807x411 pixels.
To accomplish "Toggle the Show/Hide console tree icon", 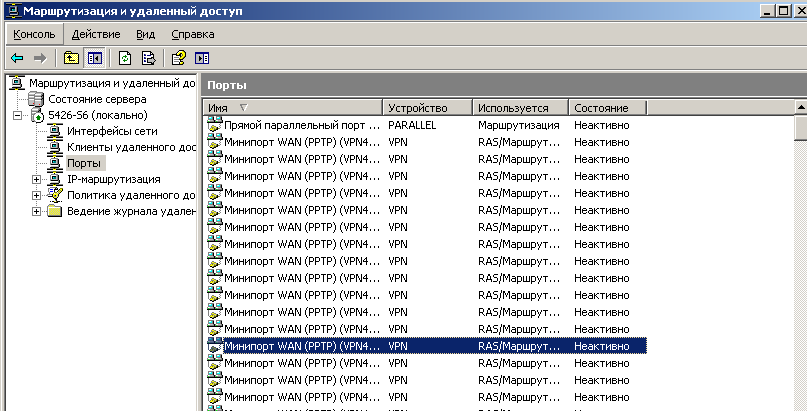I will [x=95, y=58].
